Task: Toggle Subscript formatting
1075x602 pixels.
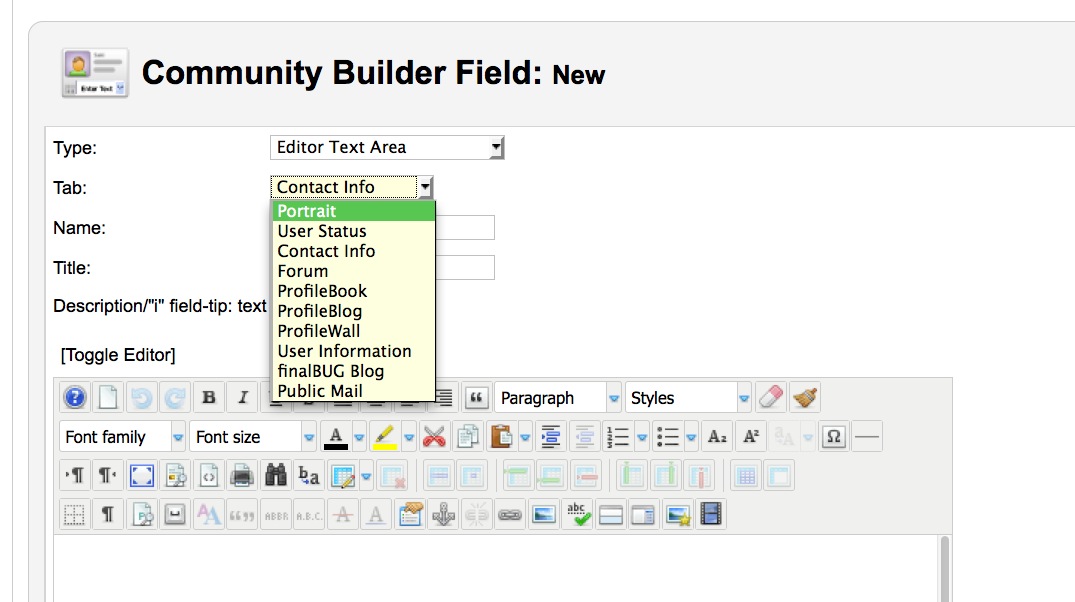Action: 717,437
